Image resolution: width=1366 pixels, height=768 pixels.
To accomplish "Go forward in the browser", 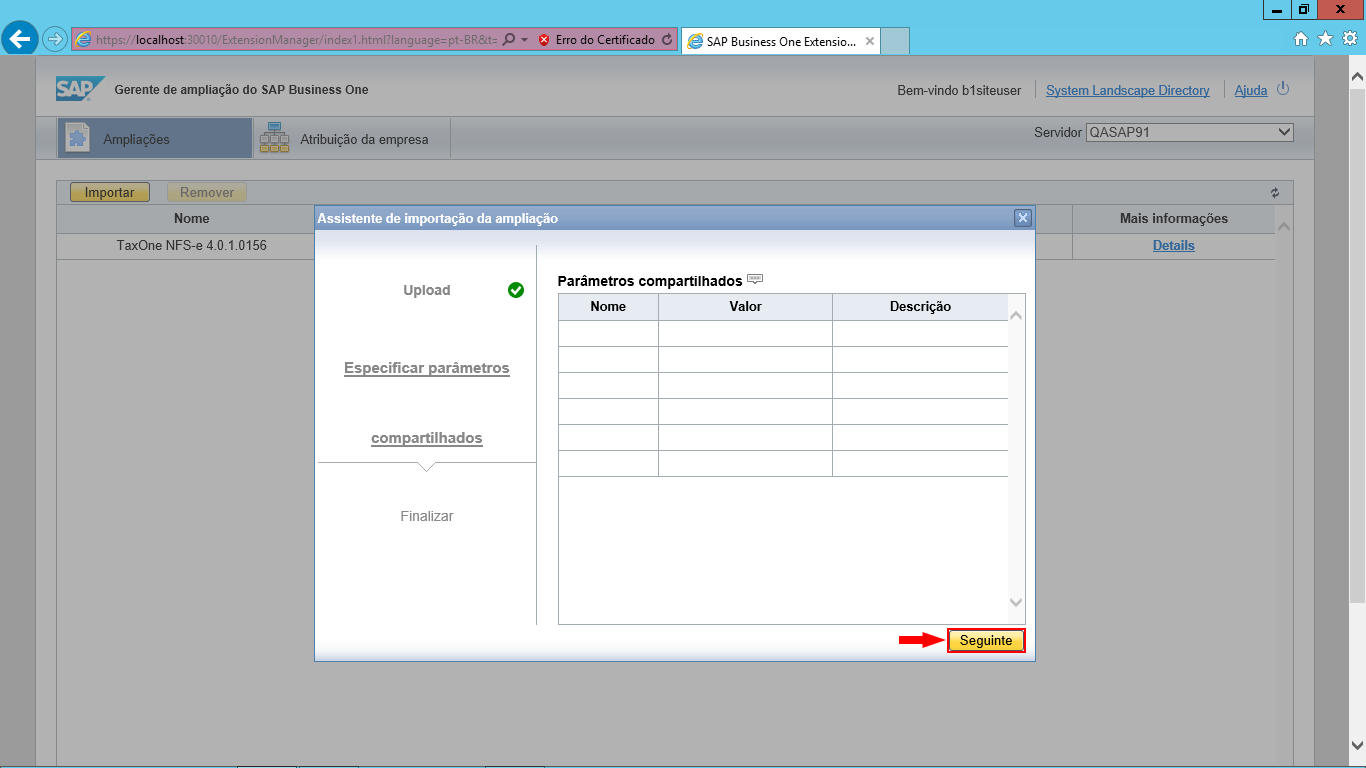I will (54, 40).
